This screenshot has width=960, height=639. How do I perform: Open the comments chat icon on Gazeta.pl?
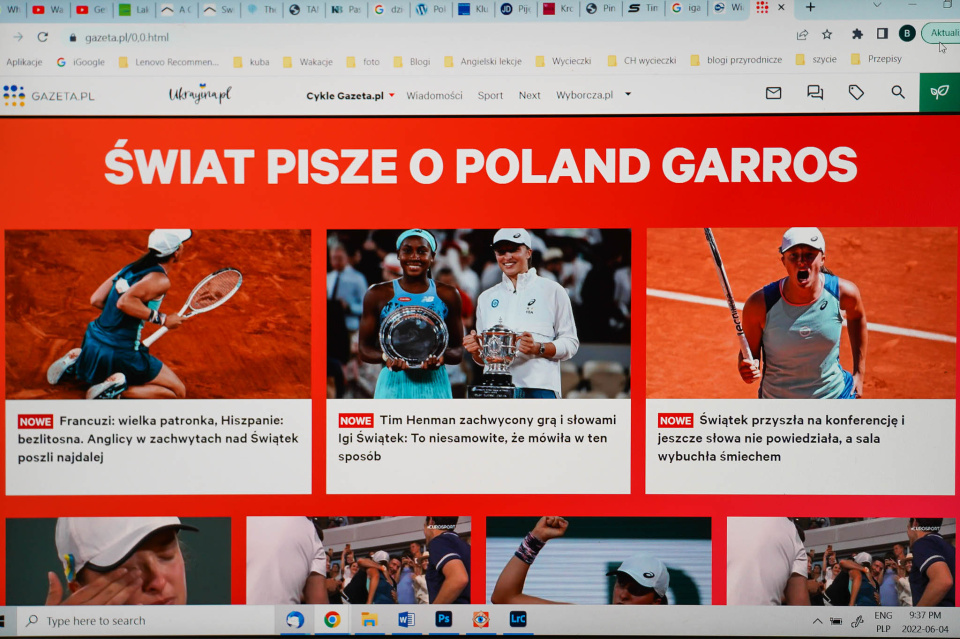pyautogui.click(x=815, y=92)
